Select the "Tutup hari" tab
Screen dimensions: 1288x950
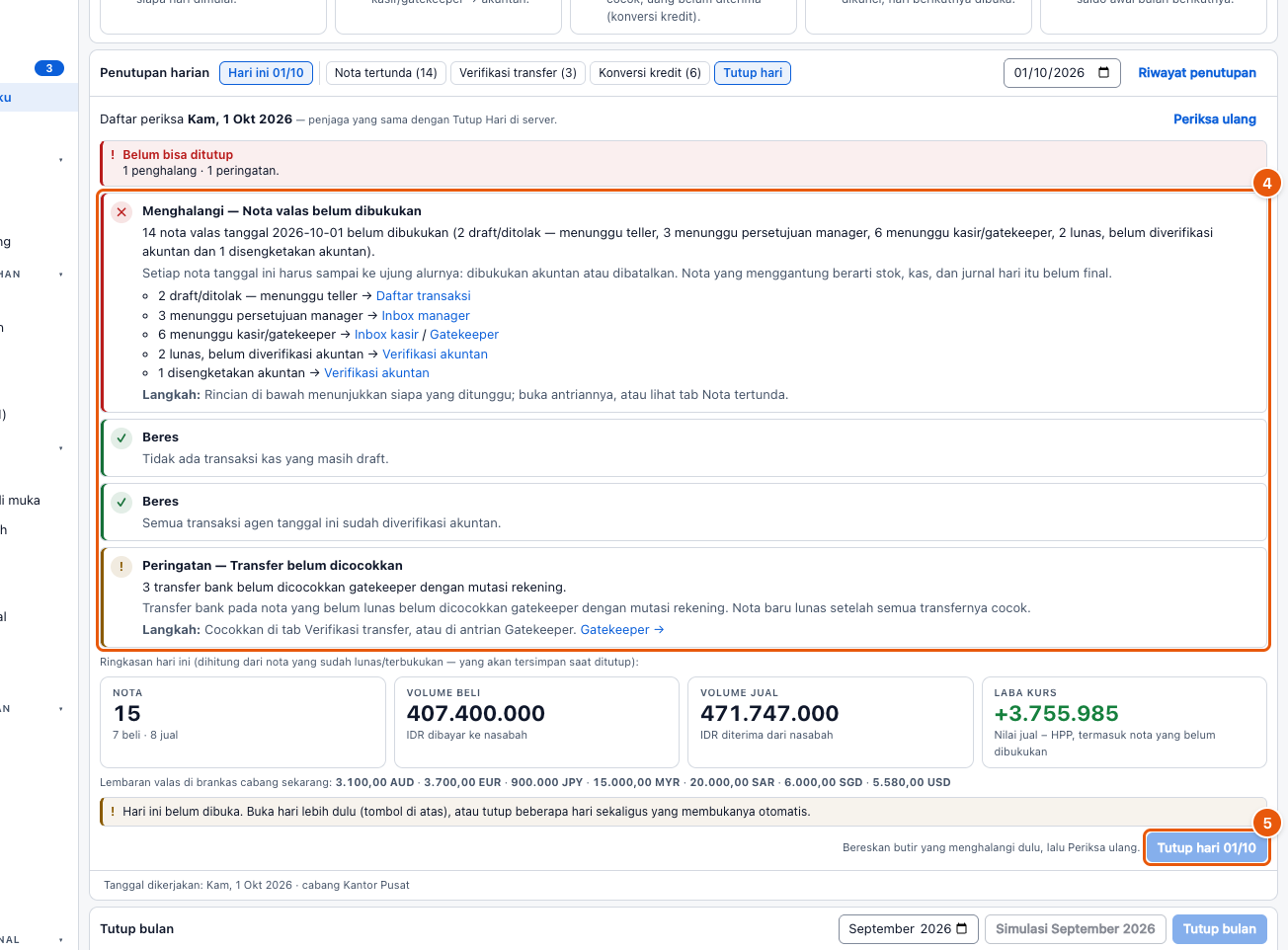[753, 73]
